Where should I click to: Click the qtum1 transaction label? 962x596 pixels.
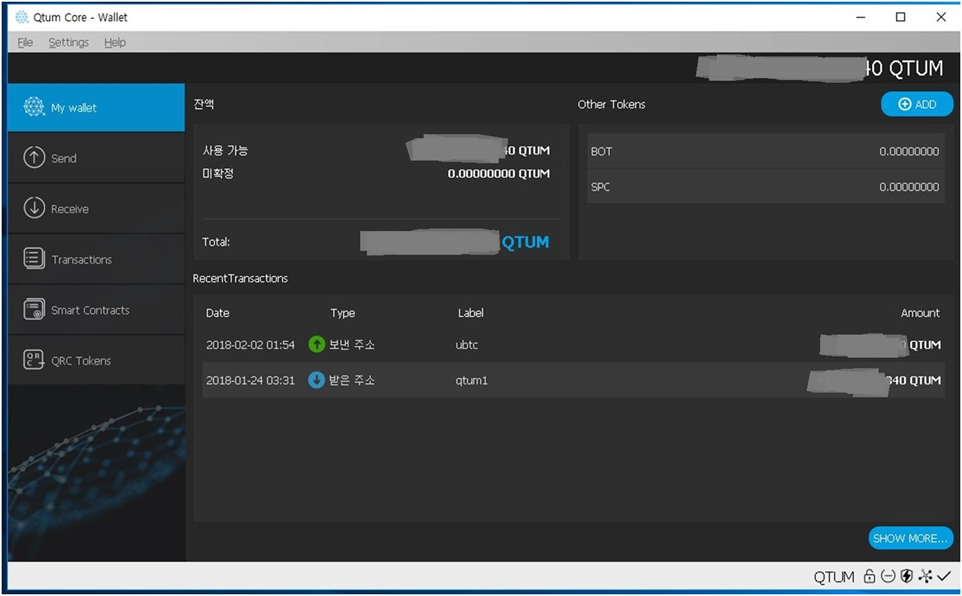pos(472,381)
